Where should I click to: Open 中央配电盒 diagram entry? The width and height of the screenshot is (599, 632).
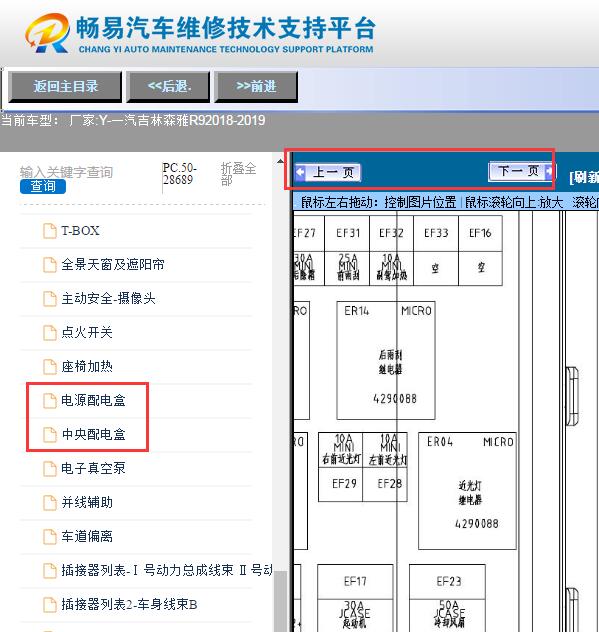93,434
